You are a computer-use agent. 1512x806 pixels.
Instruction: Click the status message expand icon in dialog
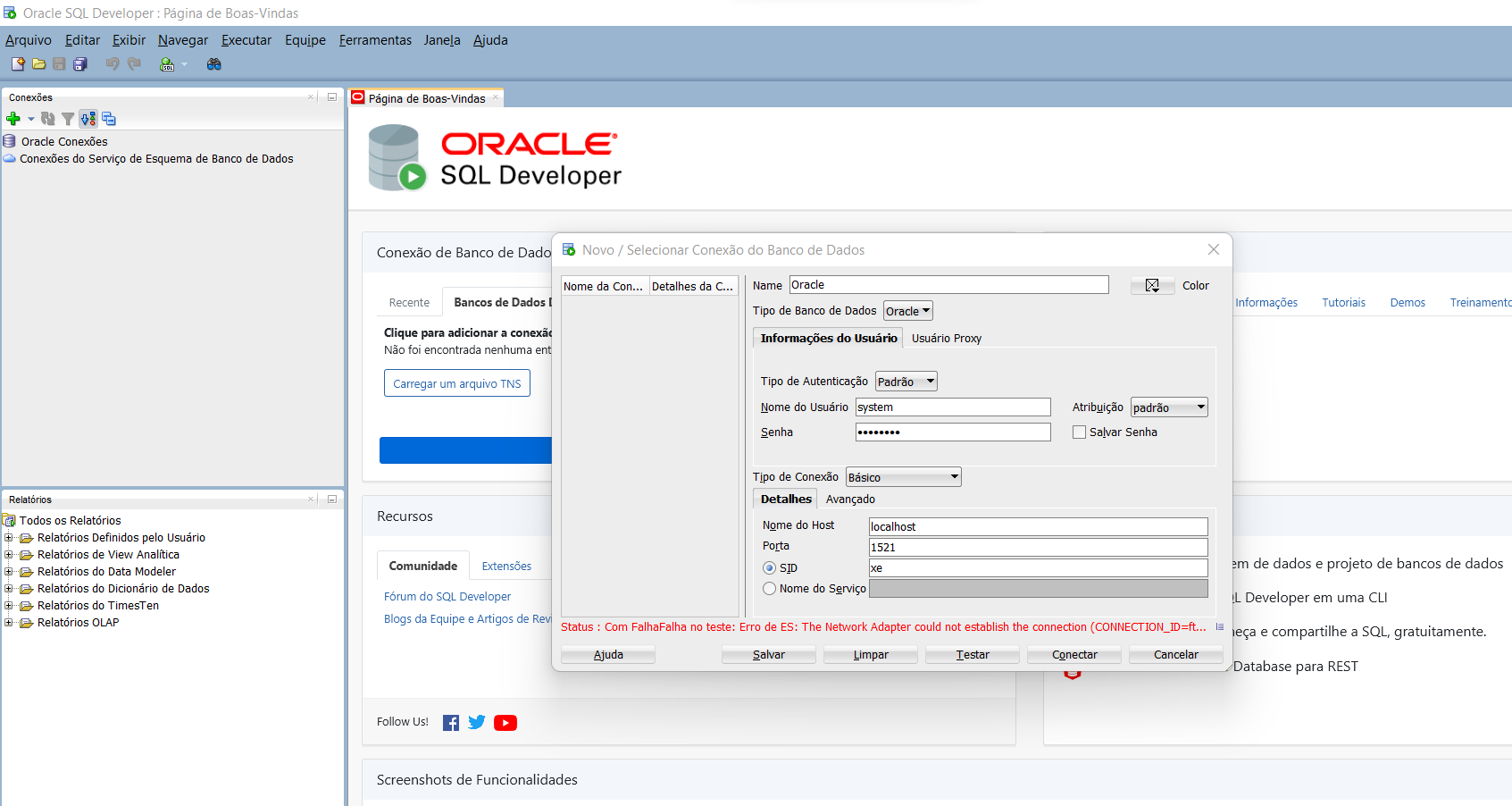(x=1220, y=626)
